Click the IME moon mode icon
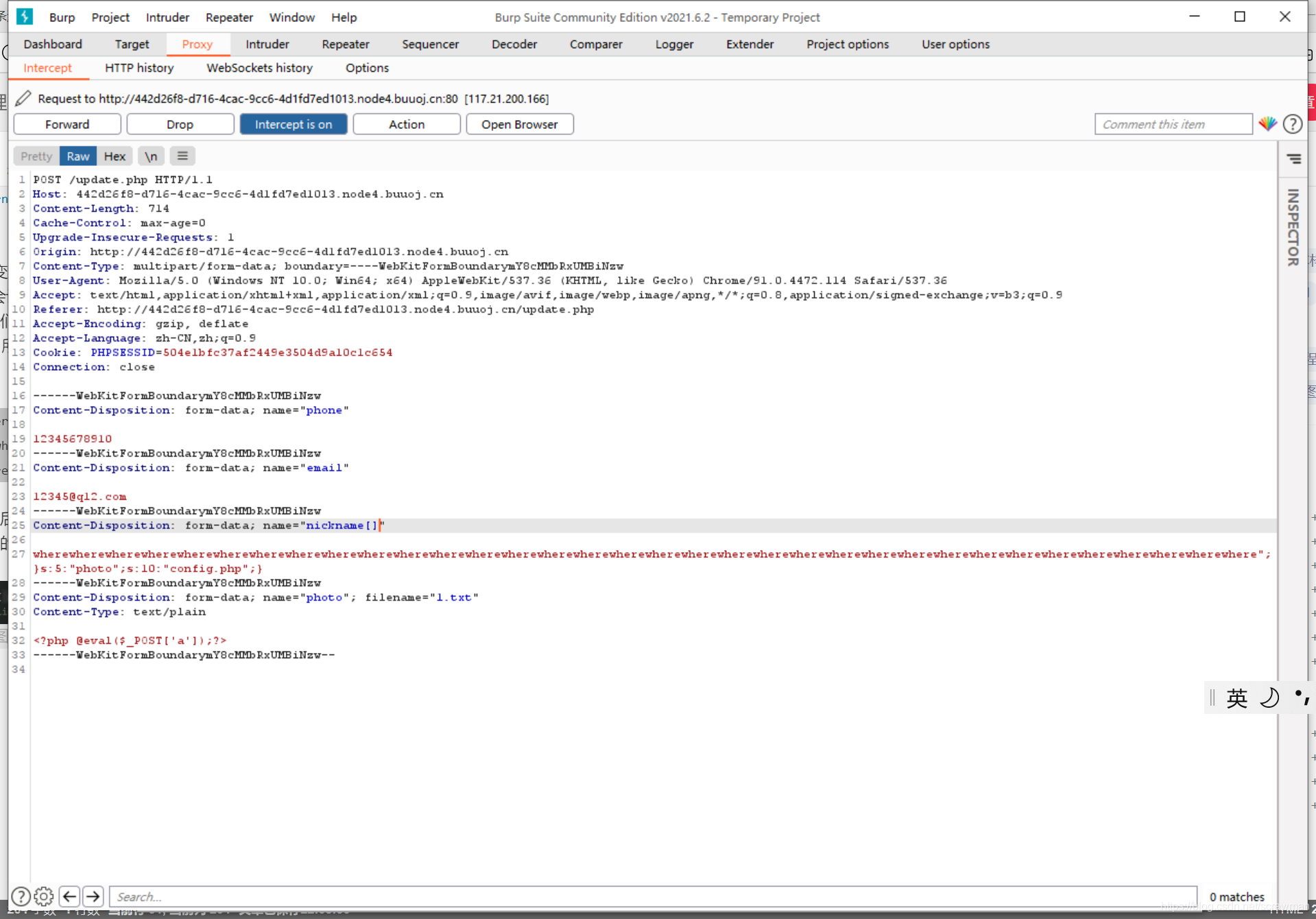 click(1269, 698)
